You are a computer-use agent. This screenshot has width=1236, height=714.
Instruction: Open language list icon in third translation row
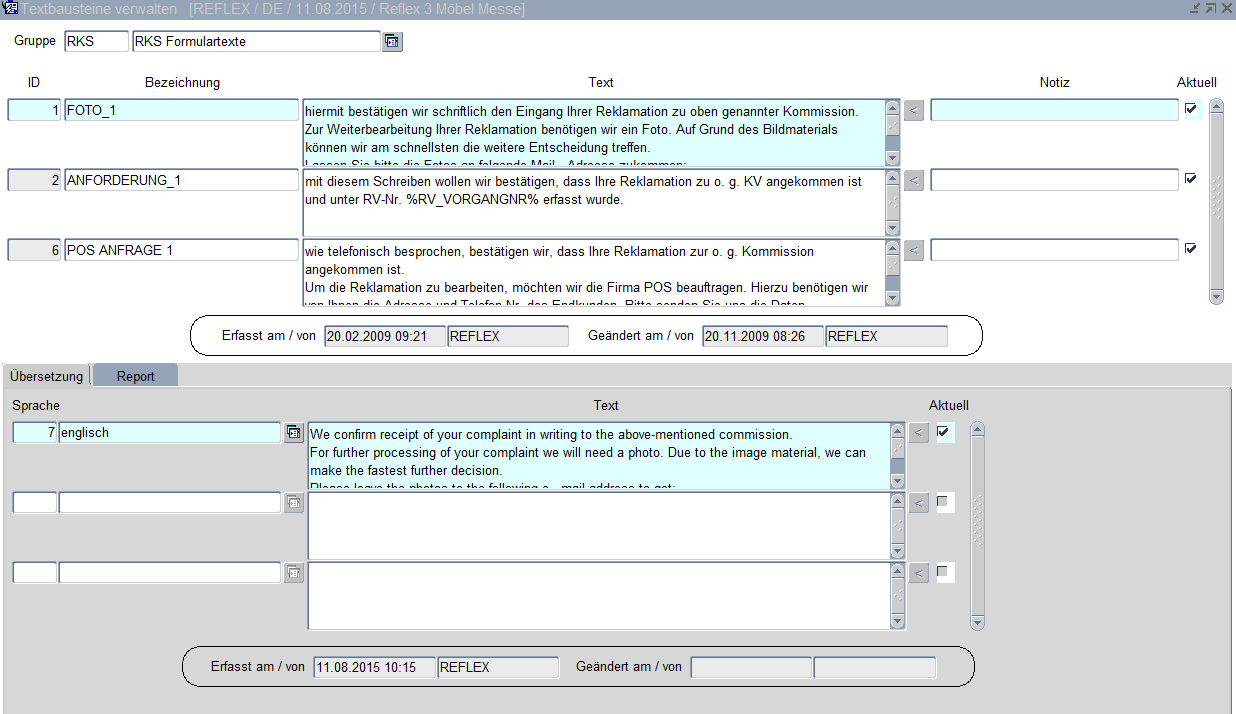[294, 572]
